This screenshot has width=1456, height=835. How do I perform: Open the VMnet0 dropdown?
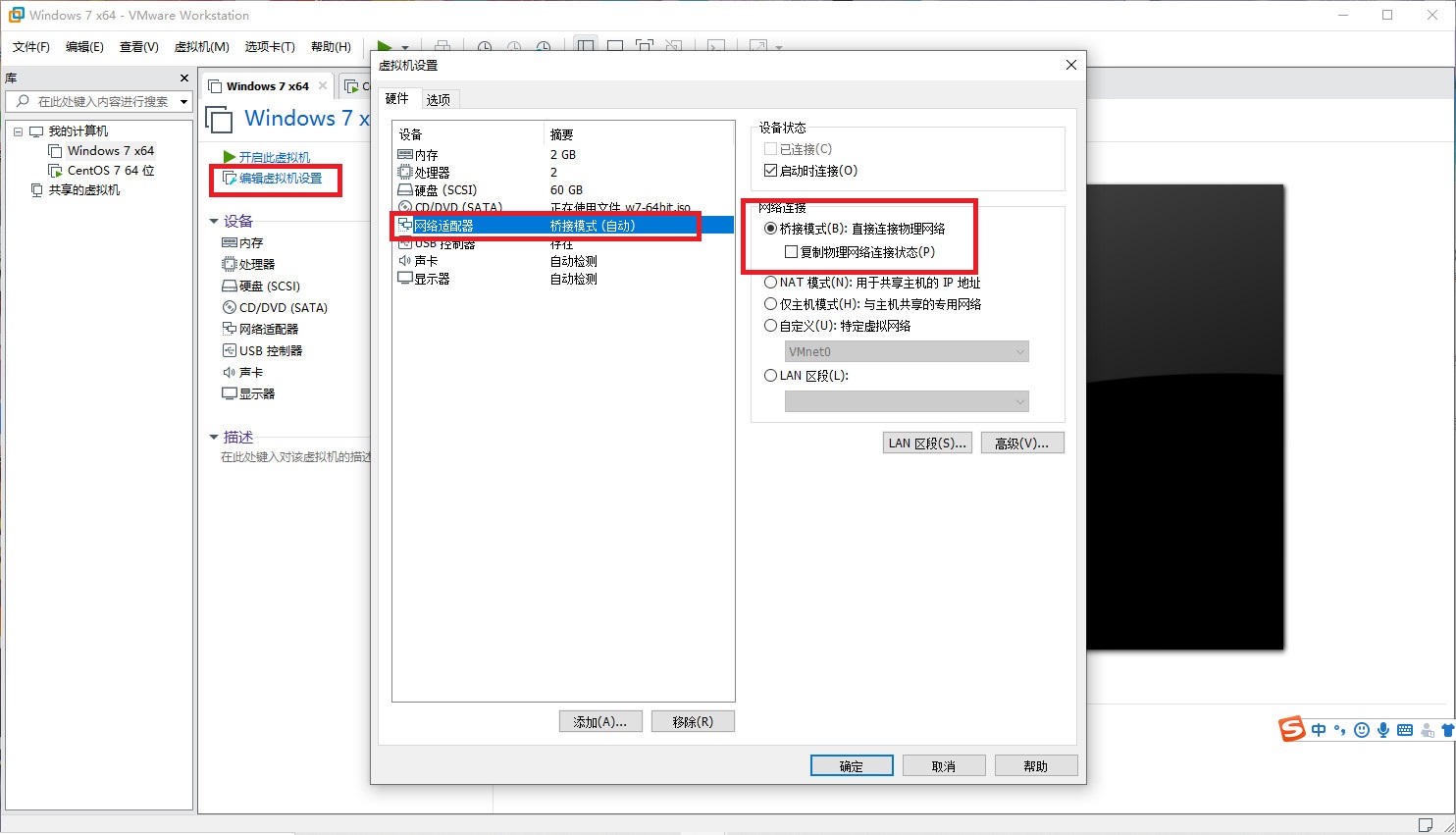click(907, 351)
